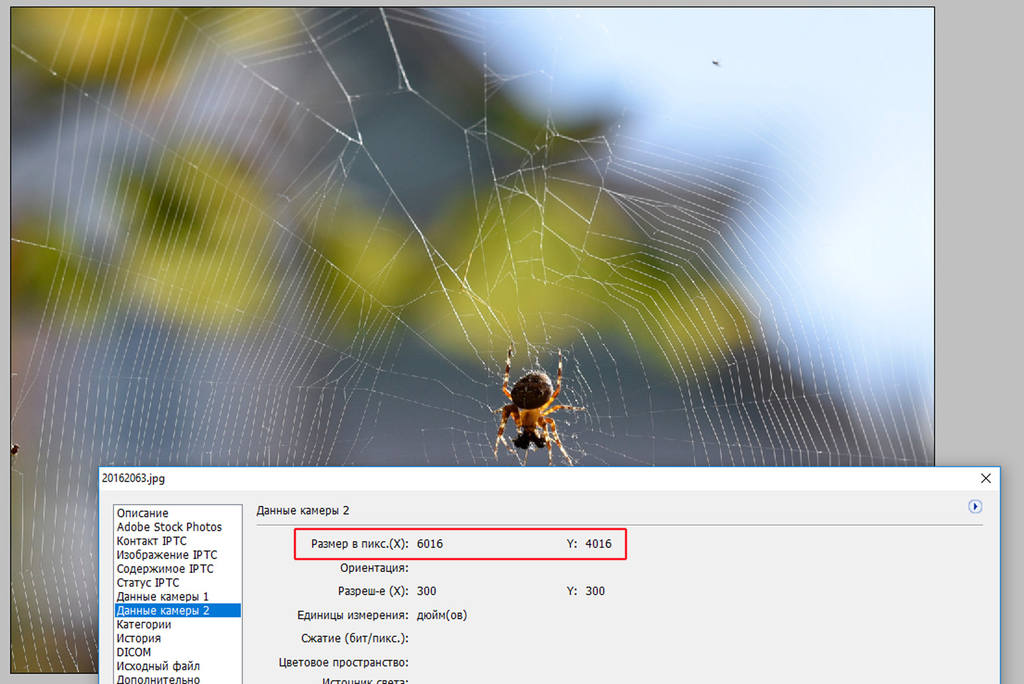Open the Adobe Stock Photos section
Screen dimensions: 1024x684
tap(169, 527)
